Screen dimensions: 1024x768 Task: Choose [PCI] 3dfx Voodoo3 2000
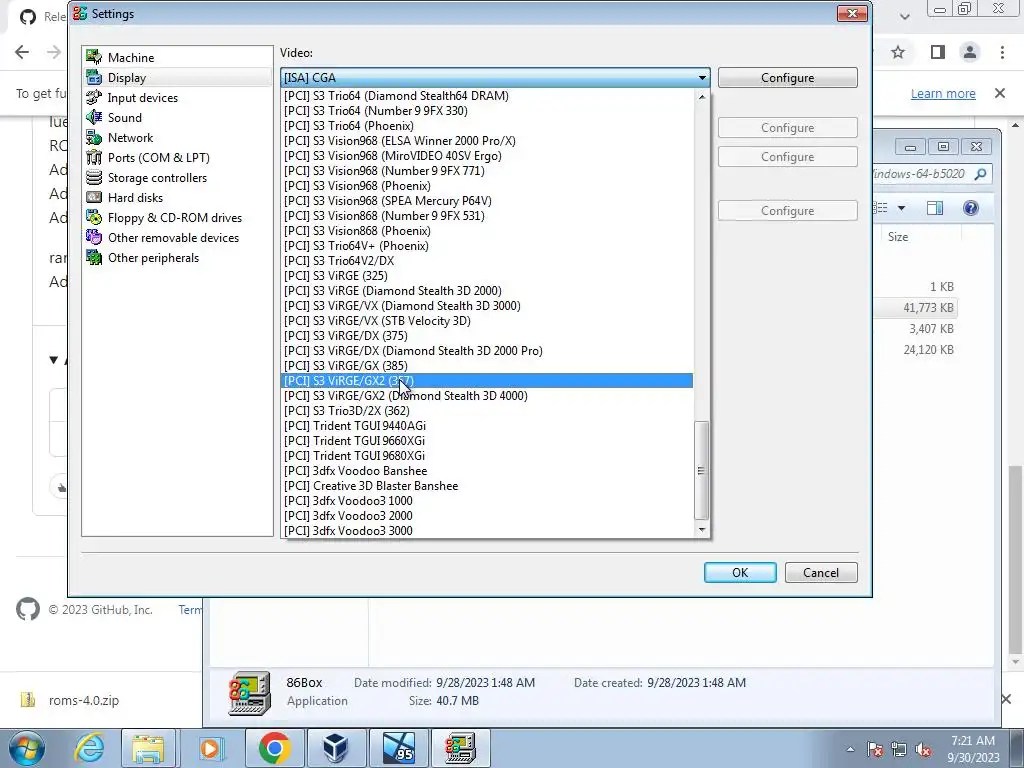[x=487, y=517]
